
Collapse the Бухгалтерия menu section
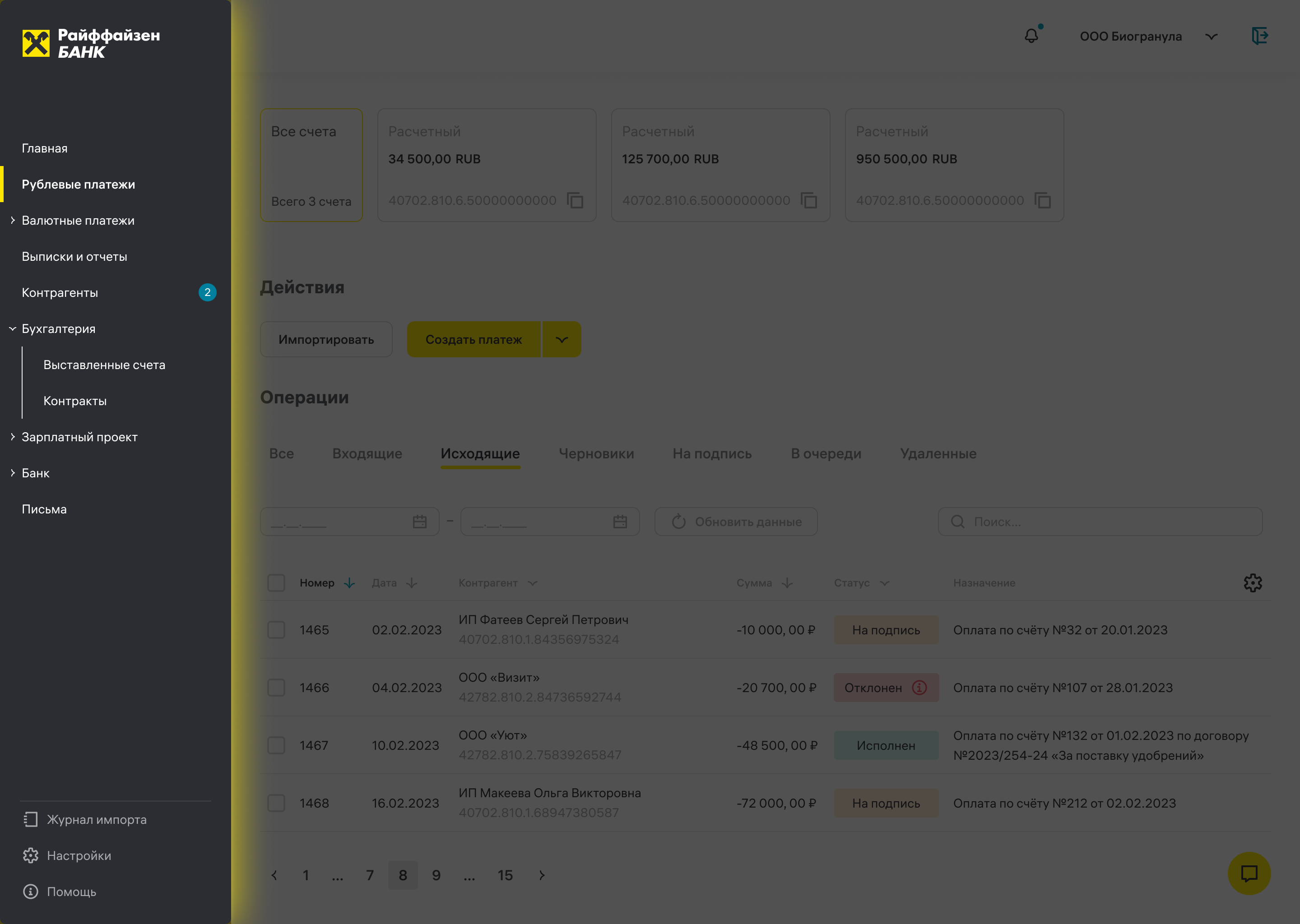[x=13, y=329]
